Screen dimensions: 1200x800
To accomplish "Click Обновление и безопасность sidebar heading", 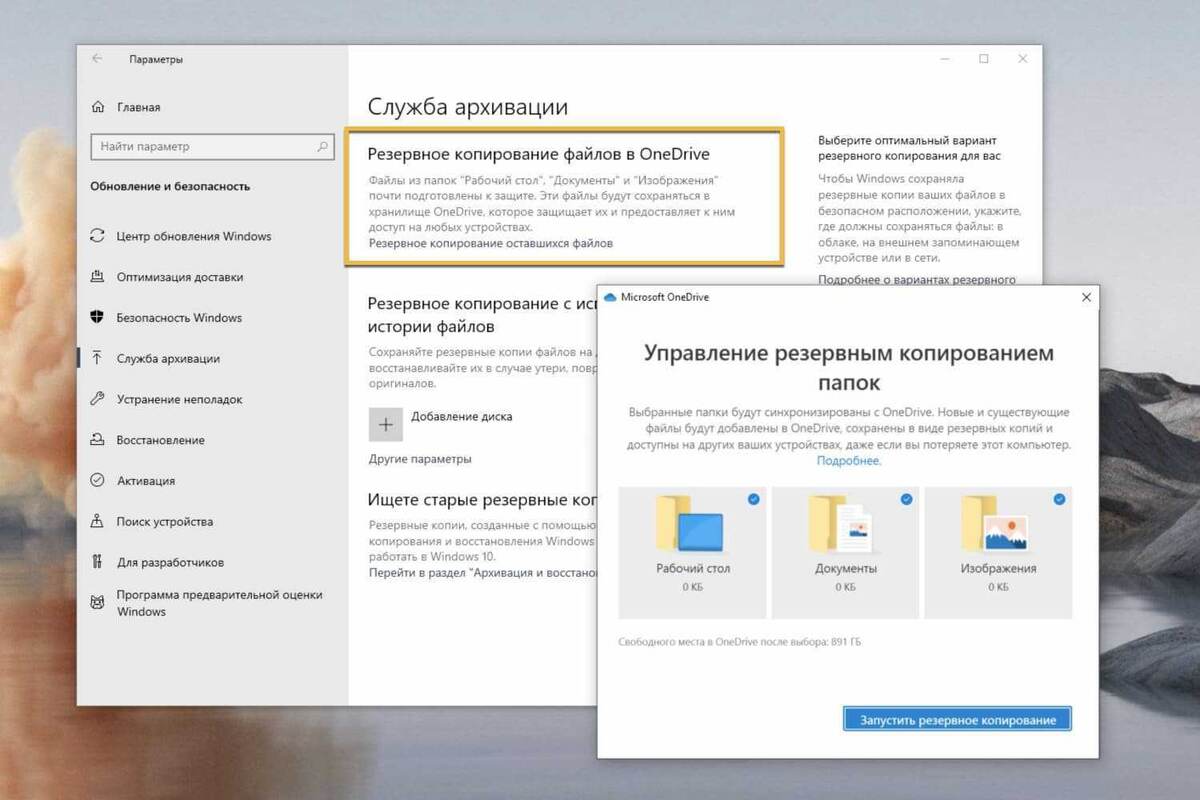I will (x=170, y=186).
